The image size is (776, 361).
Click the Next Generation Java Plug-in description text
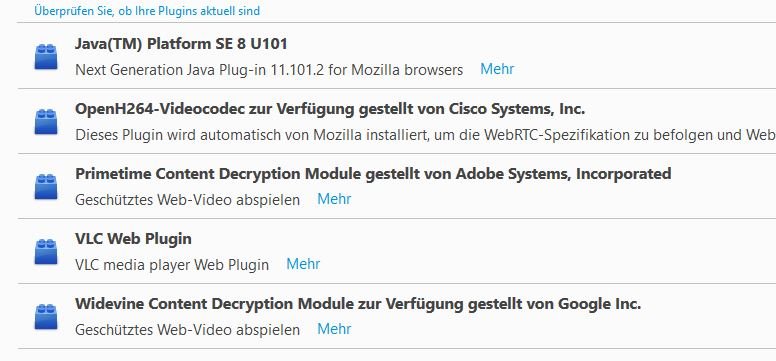(x=269, y=70)
